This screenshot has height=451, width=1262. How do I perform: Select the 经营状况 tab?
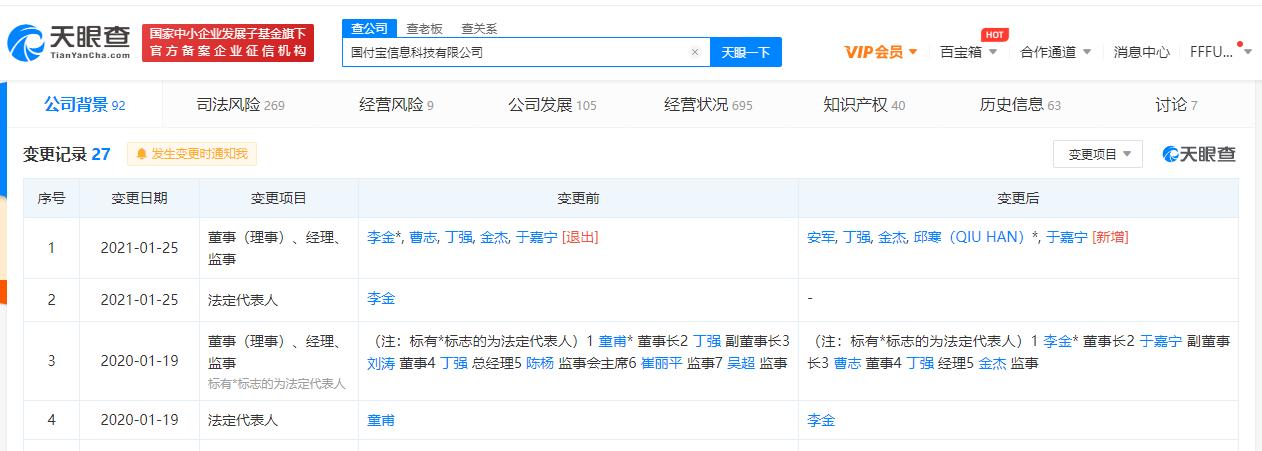[x=708, y=104]
